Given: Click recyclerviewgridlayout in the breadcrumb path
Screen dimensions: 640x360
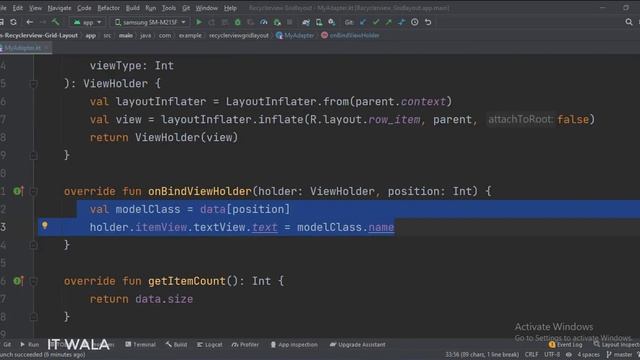Looking at the screenshot, I should click(x=239, y=36).
